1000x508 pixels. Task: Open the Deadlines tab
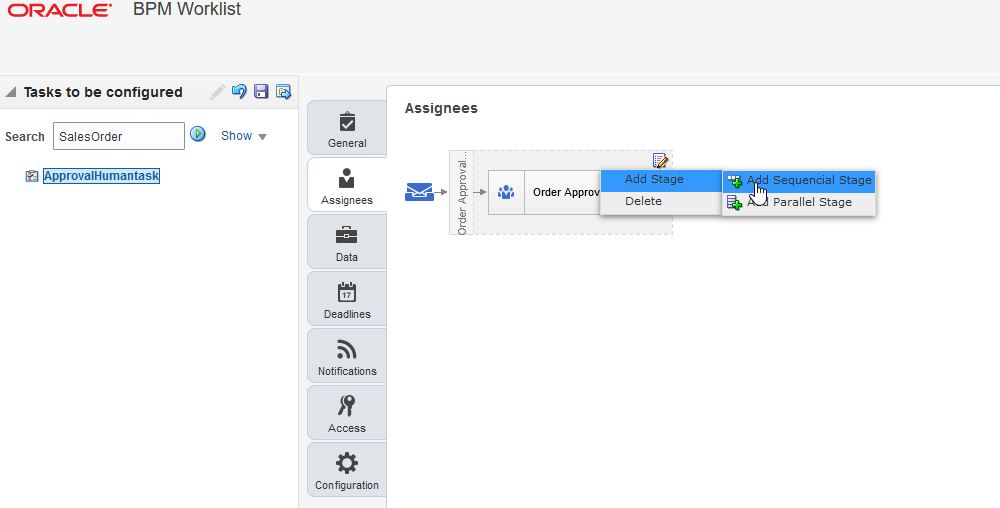[347, 298]
